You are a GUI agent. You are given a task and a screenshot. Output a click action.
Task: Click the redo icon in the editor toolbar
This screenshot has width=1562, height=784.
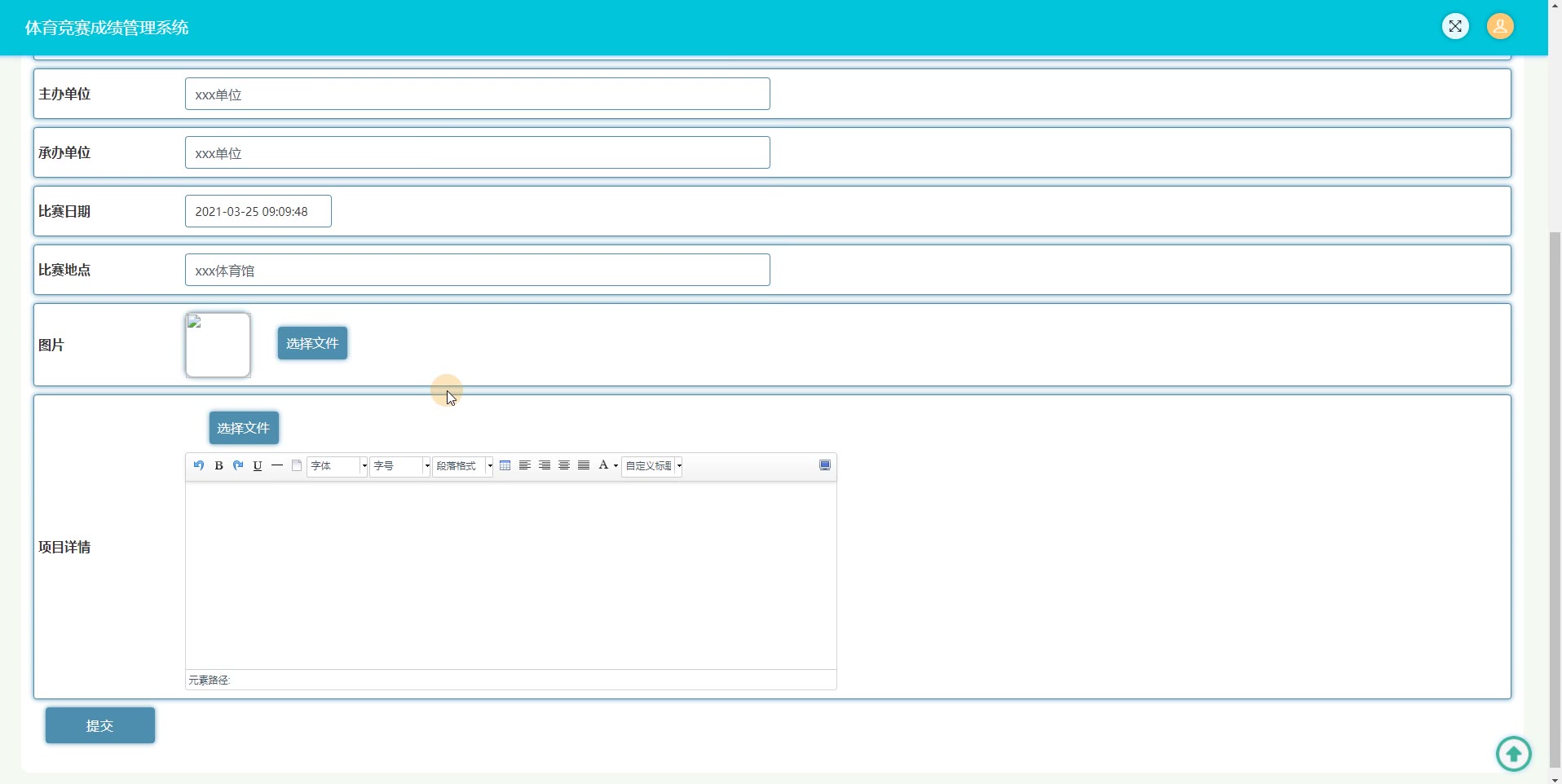click(x=238, y=465)
